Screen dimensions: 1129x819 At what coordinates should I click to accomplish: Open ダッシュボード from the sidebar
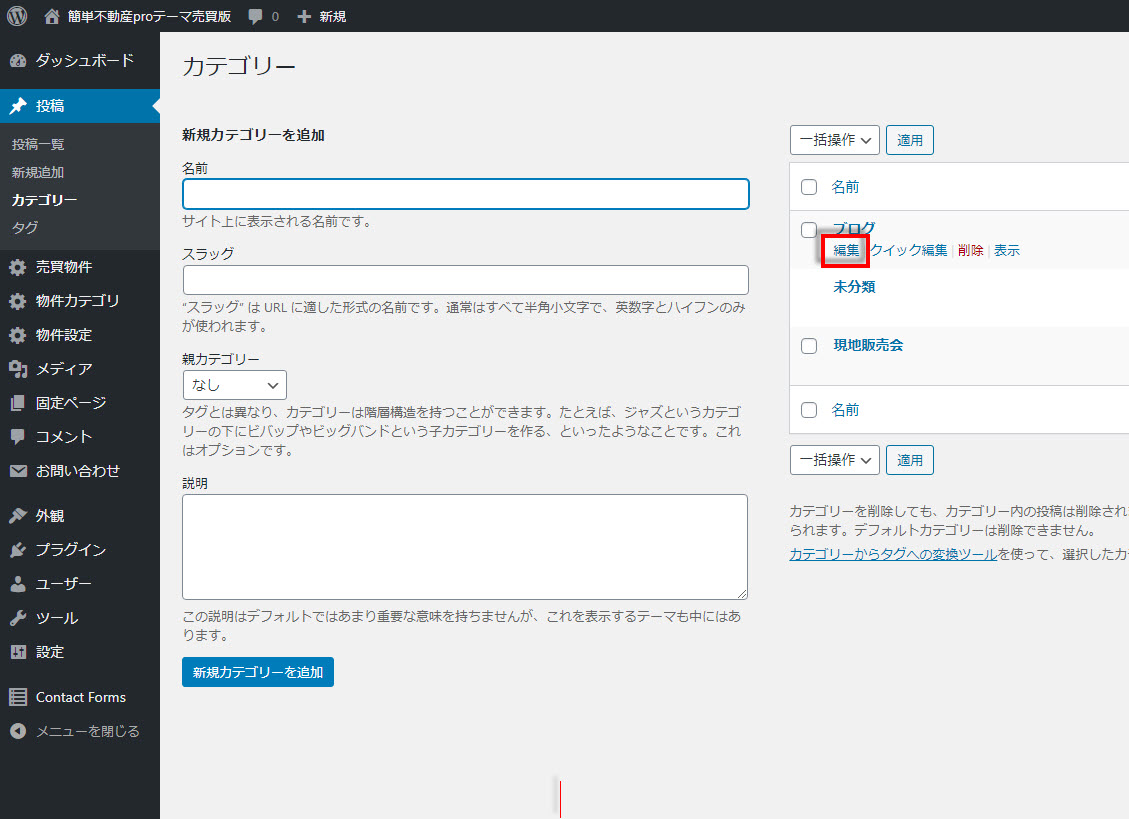point(84,60)
